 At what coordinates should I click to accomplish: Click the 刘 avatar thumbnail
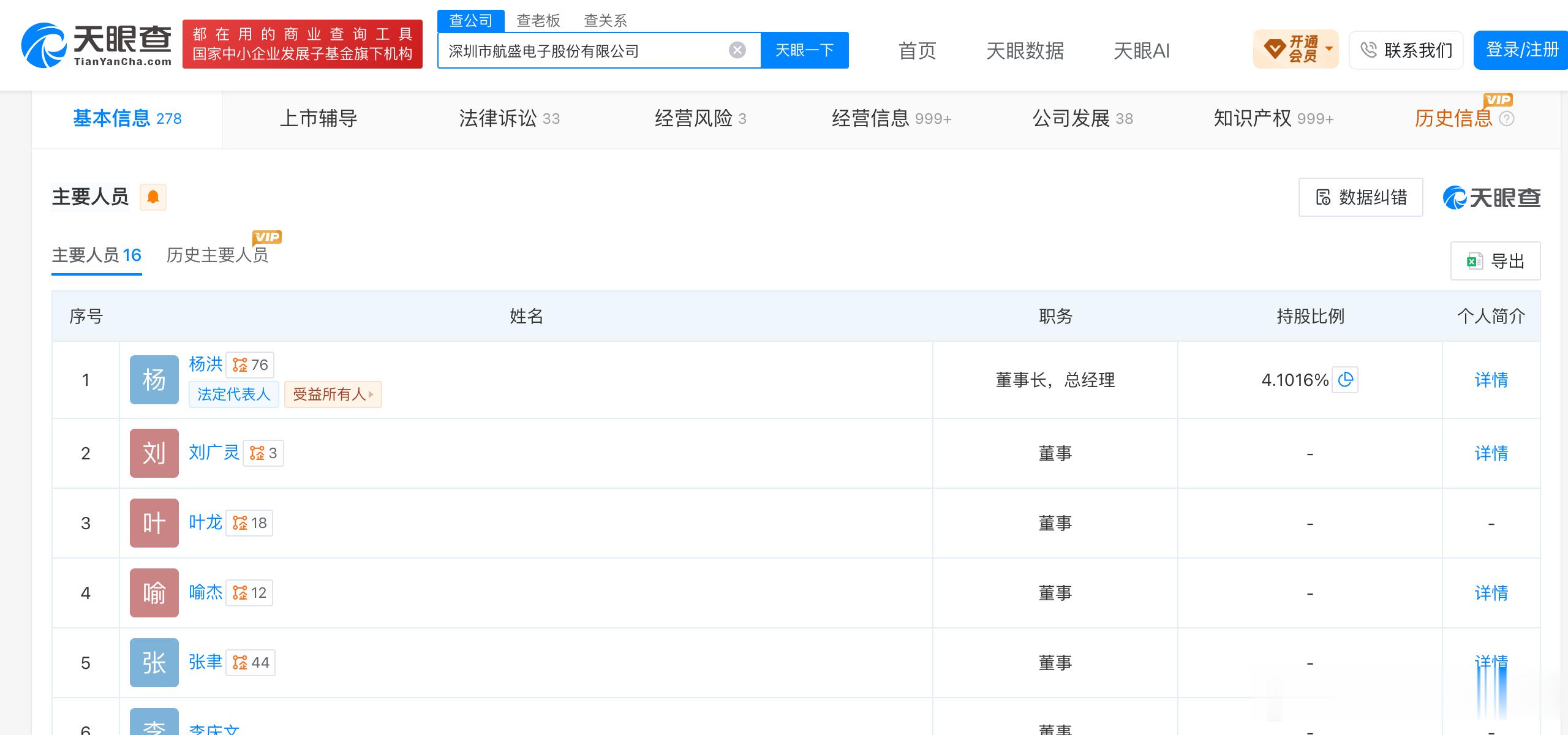pos(154,453)
